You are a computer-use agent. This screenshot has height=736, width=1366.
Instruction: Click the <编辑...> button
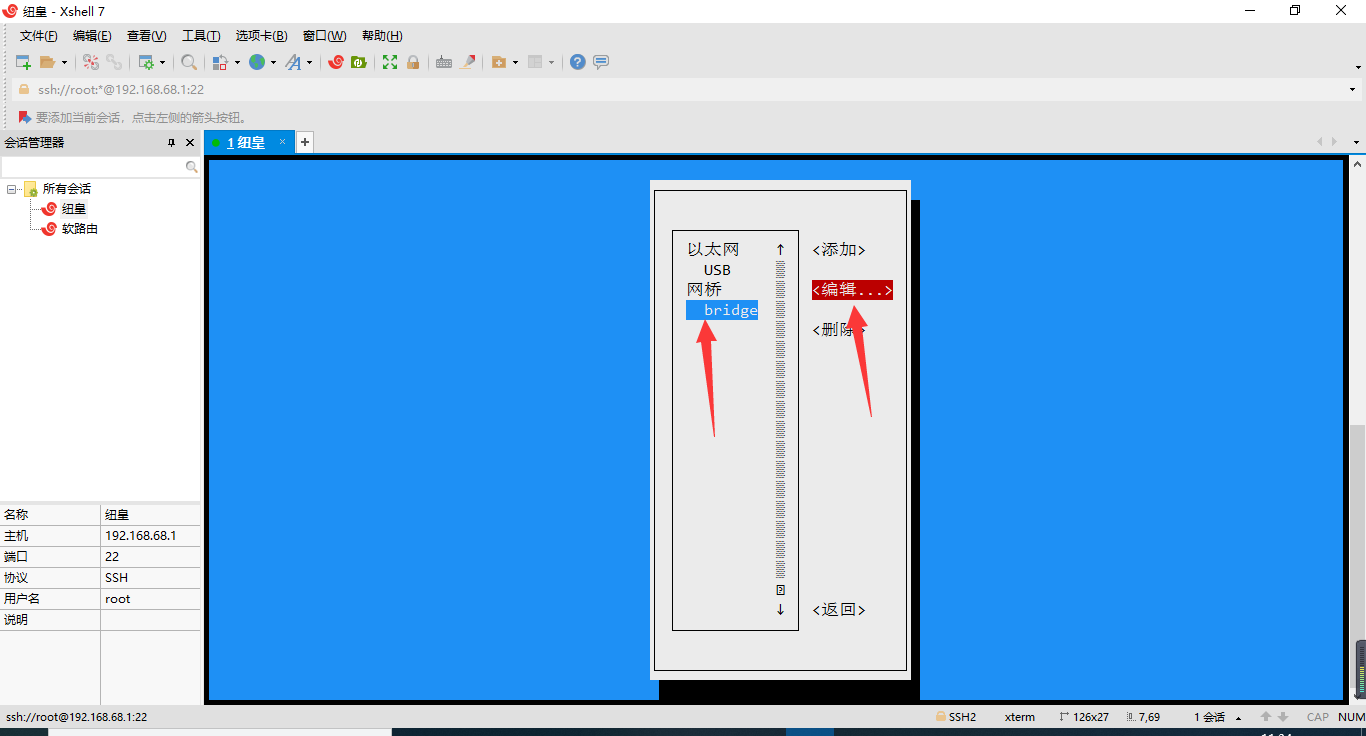pyautogui.click(x=852, y=290)
